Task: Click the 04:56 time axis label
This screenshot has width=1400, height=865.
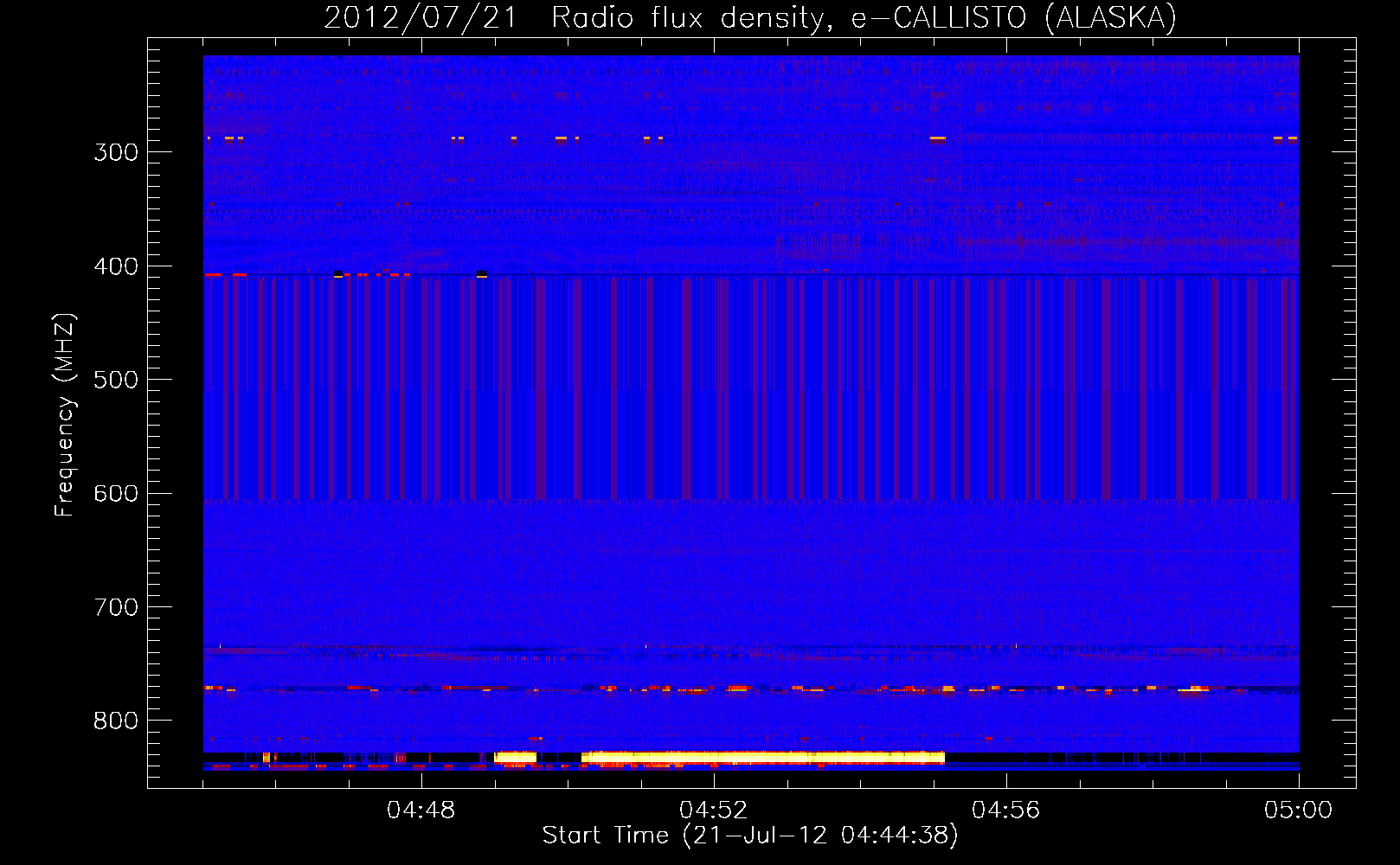Action: pos(1006,811)
